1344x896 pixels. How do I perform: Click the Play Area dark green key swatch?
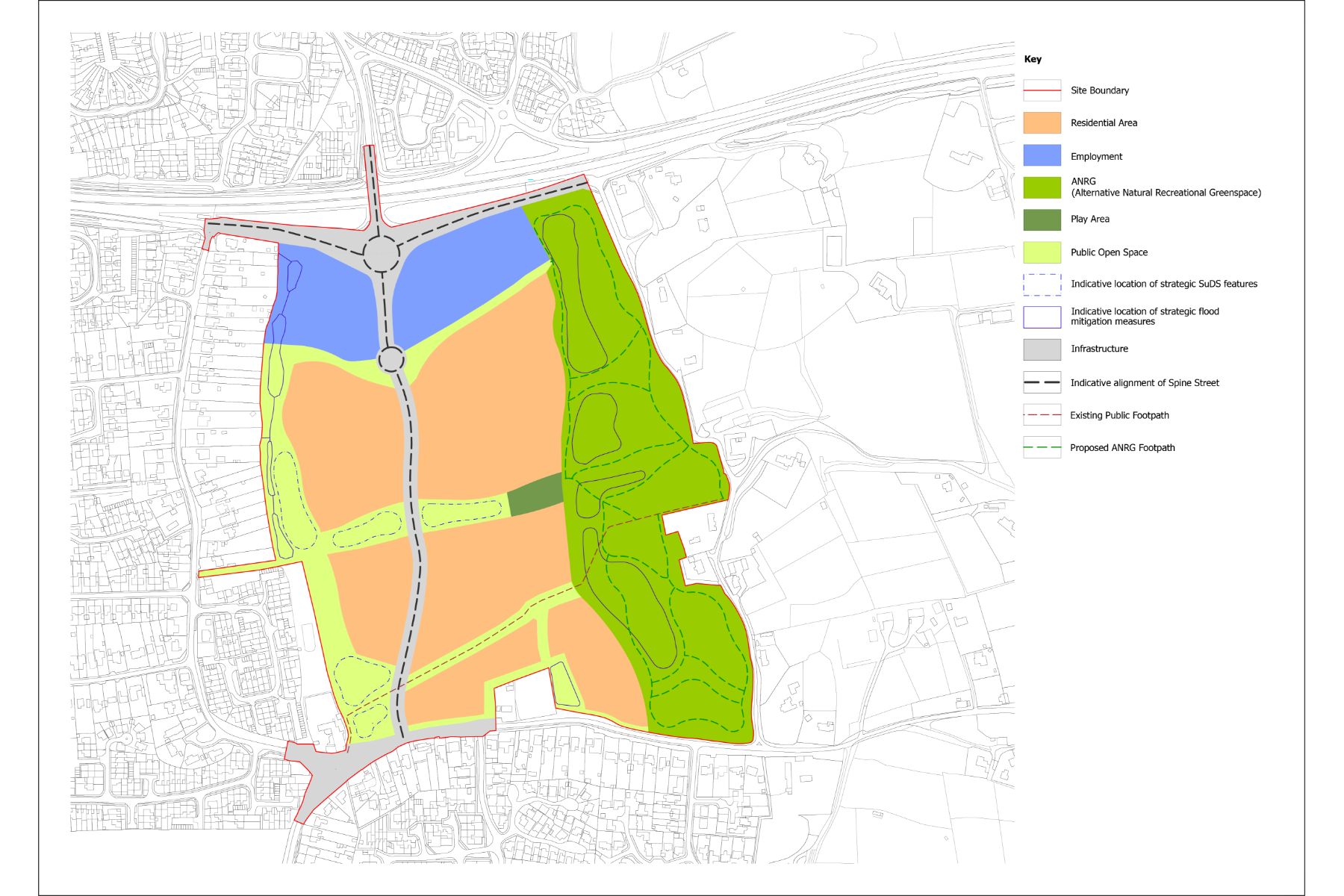point(1042,220)
